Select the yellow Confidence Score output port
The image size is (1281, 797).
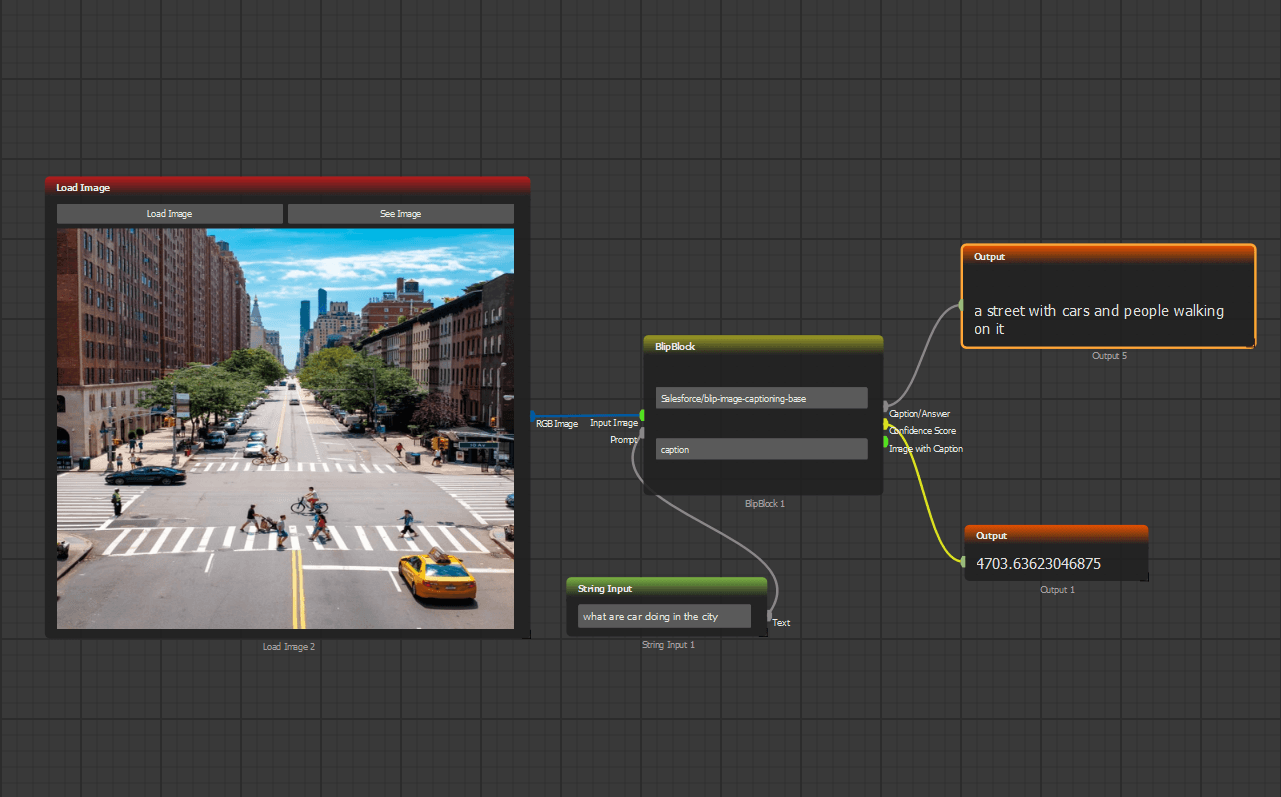click(885, 424)
